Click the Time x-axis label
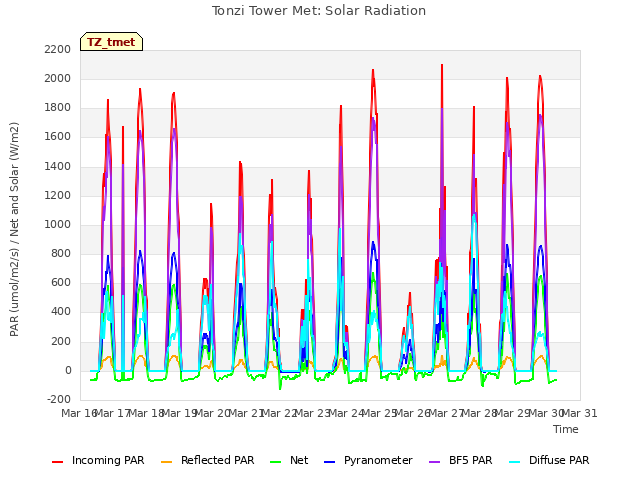640x480 pixels. point(566,429)
